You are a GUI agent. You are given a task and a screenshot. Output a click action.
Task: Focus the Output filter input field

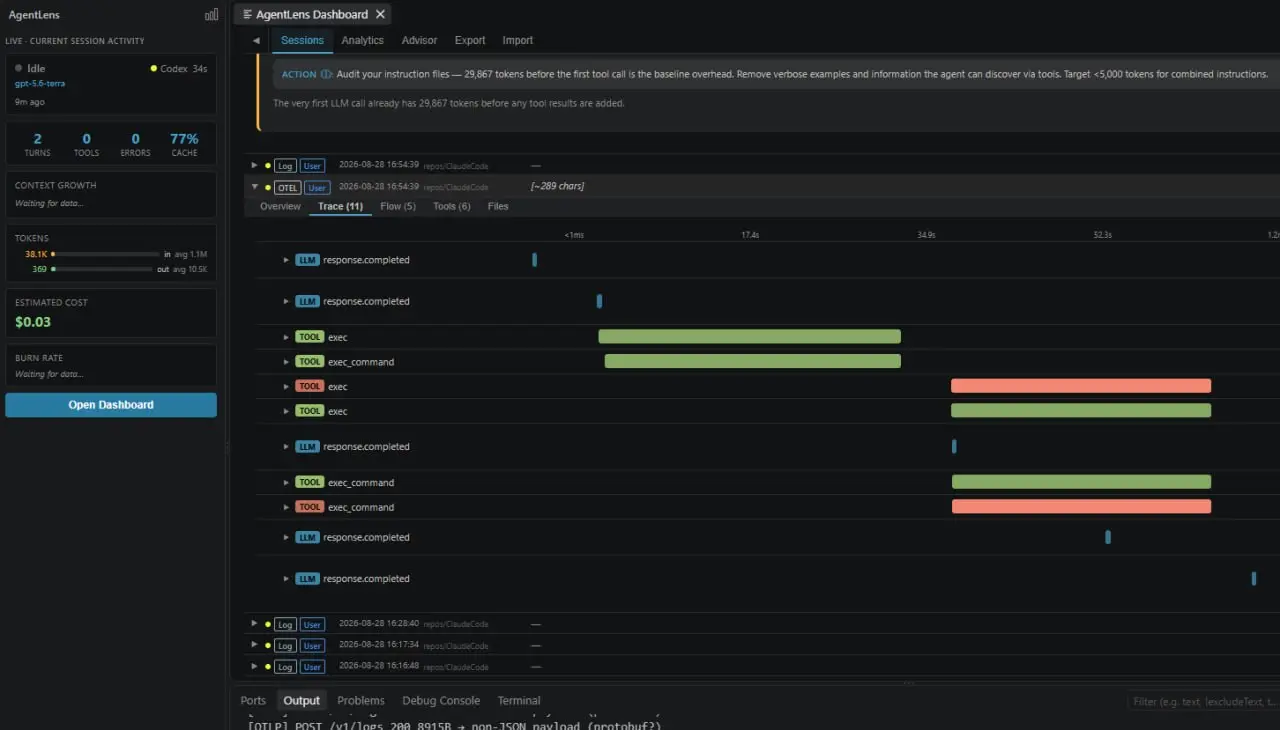tap(1203, 702)
